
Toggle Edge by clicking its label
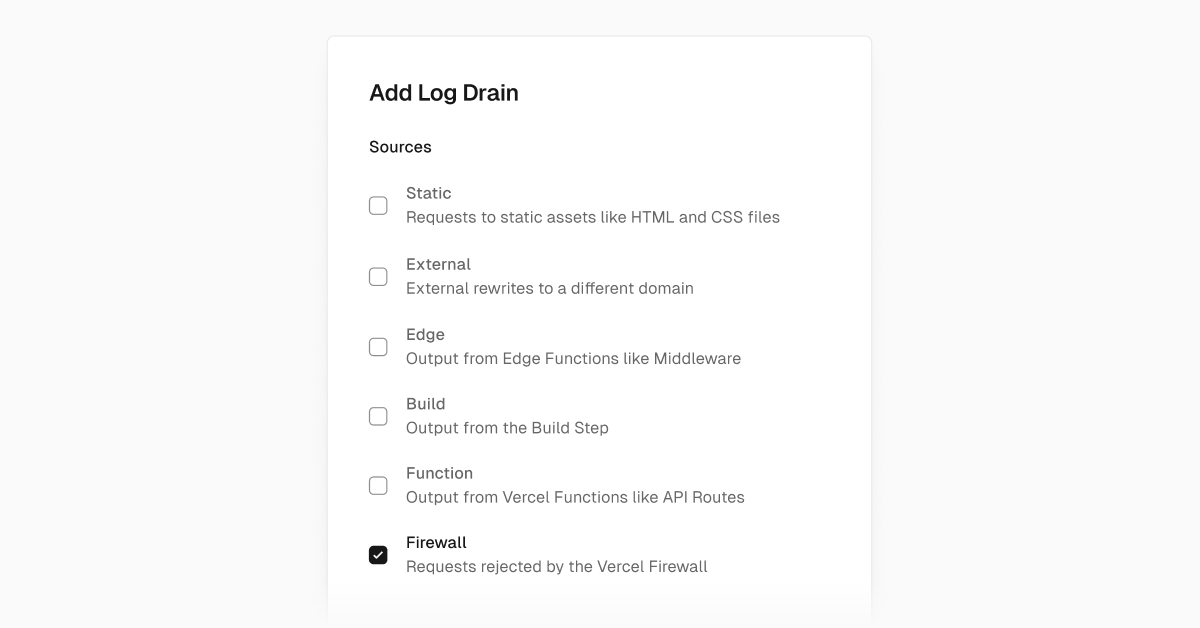[424, 334]
